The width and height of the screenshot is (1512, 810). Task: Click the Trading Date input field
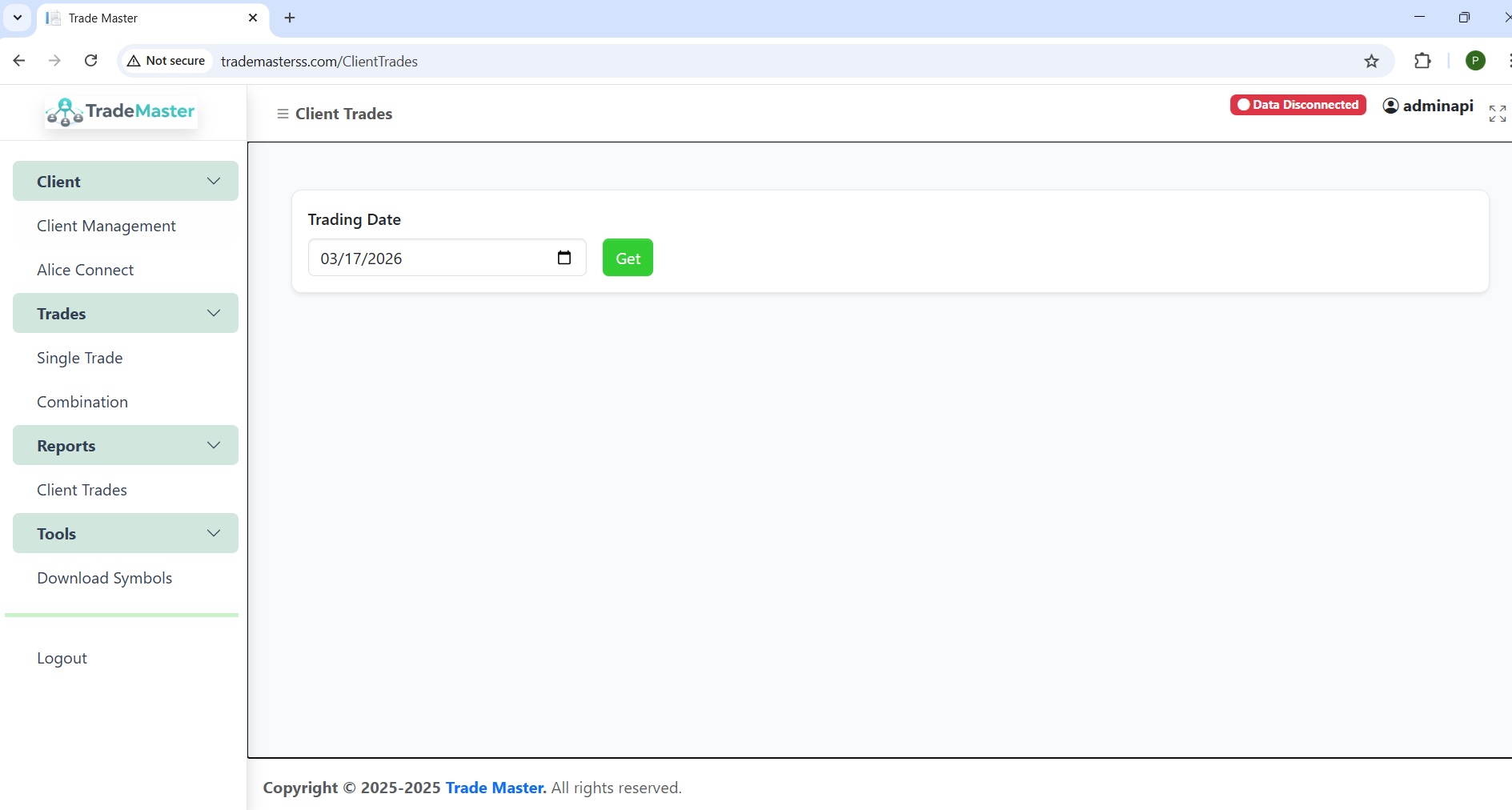(x=432, y=258)
